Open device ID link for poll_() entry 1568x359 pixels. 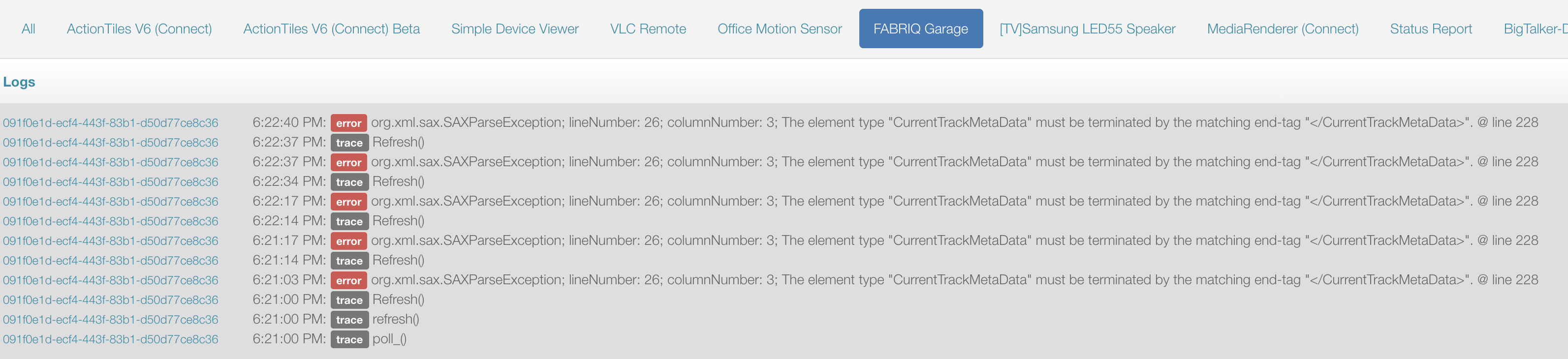[x=111, y=339]
